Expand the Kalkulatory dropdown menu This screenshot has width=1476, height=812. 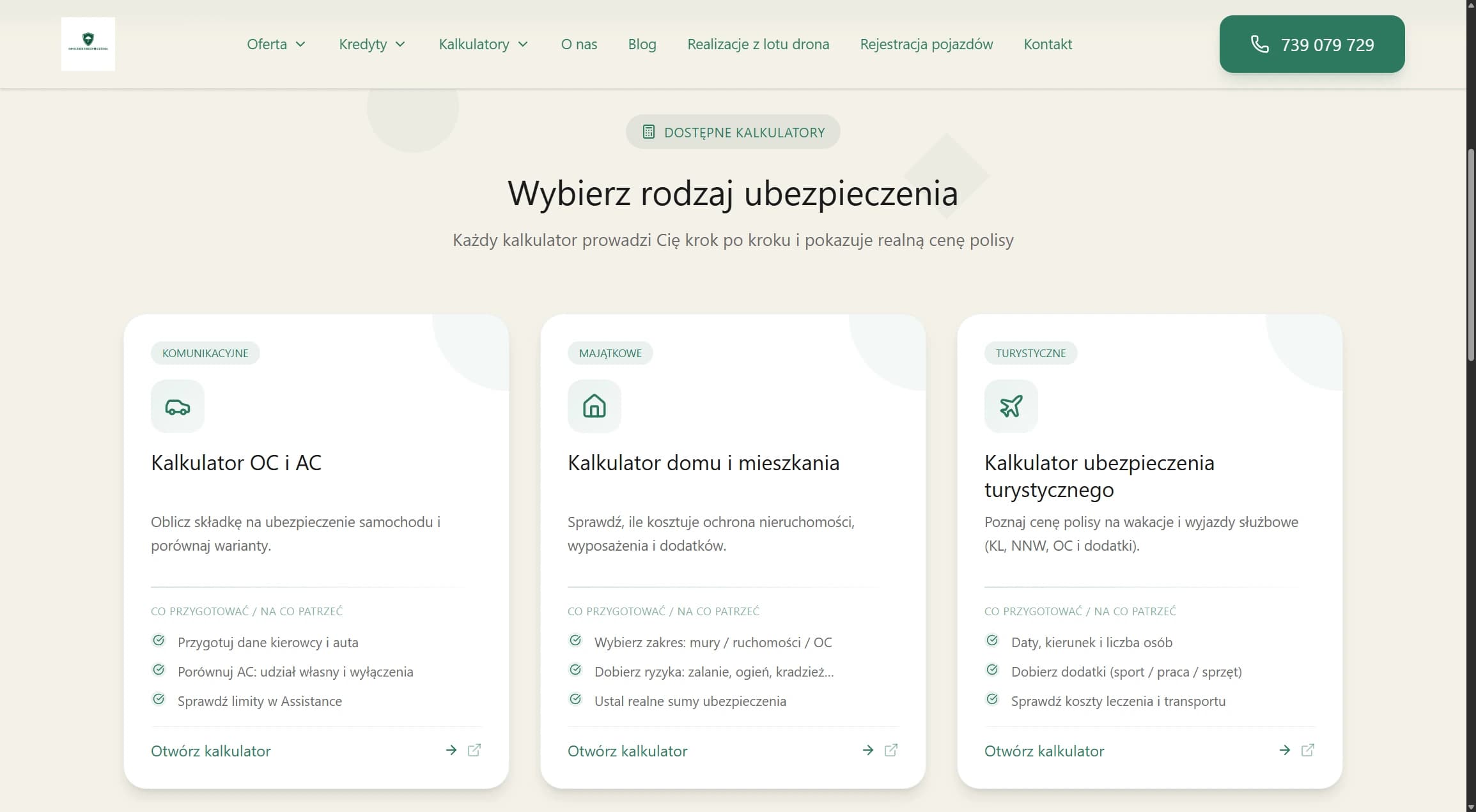pos(483,44)
